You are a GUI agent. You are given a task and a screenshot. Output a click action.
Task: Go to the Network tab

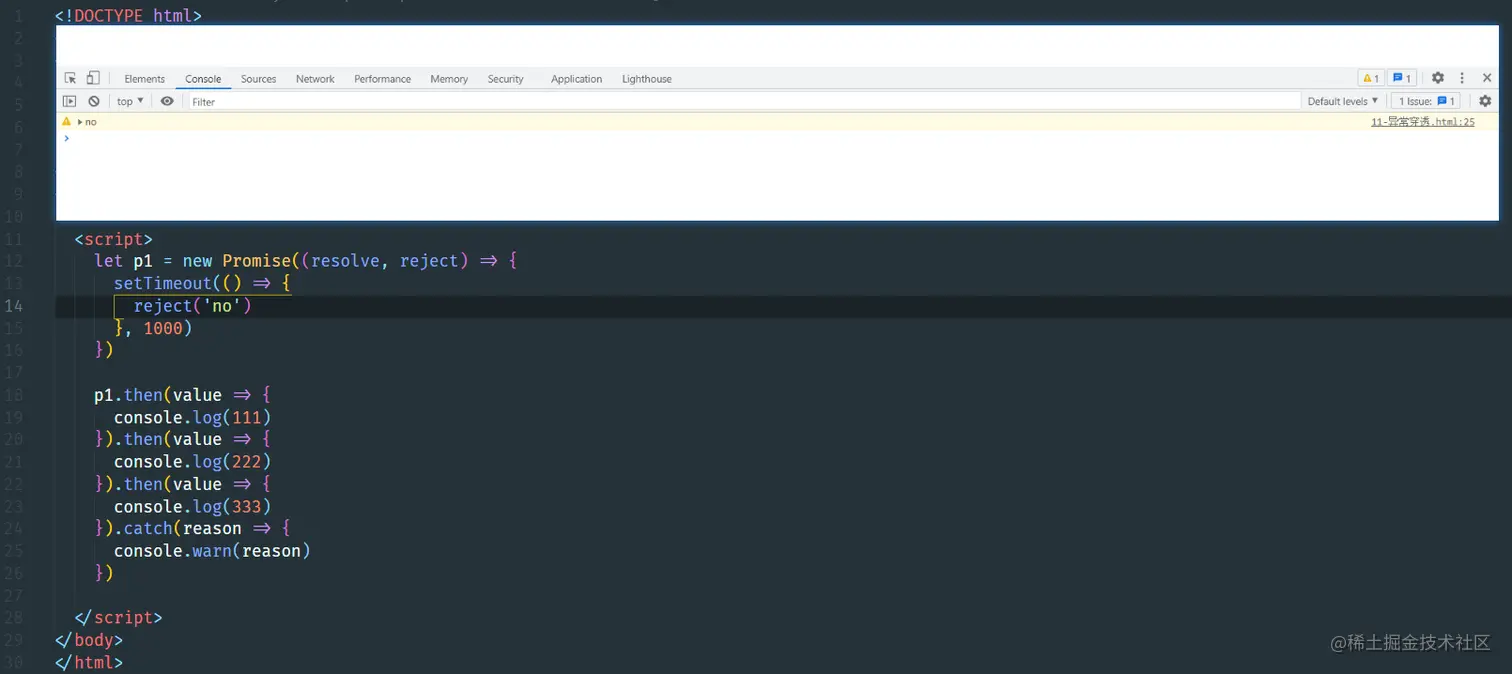[315, 79]
